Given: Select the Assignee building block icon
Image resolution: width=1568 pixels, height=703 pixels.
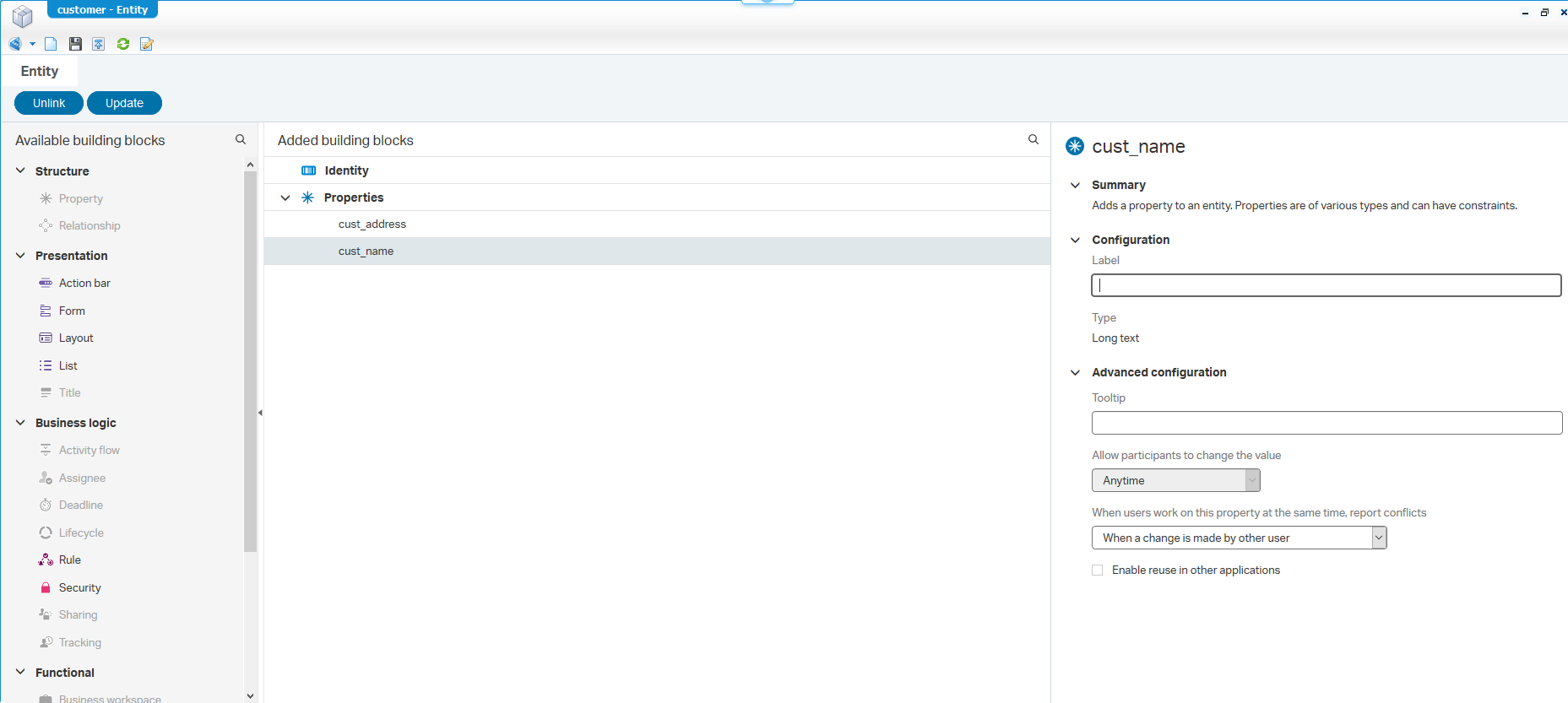Looking at the screenshot, I should click(x=46, y=478).
